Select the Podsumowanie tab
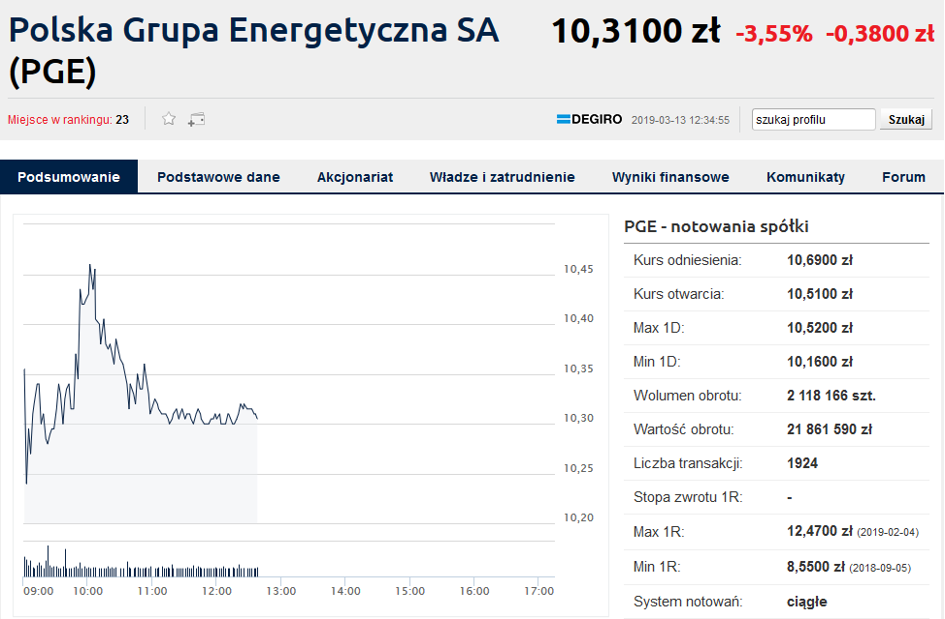 pyautogui.click(x=69, y=177)
